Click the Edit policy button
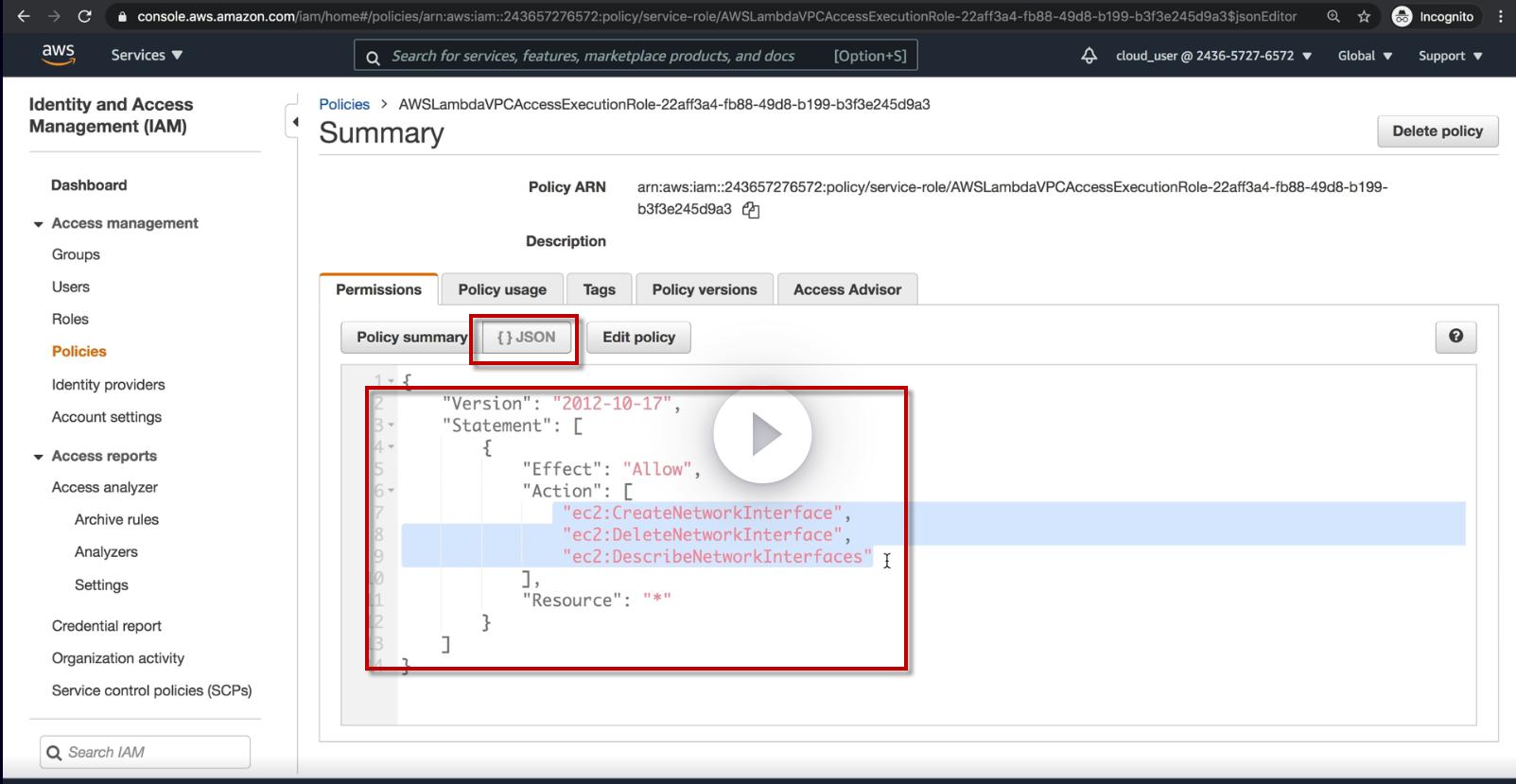 pyautogui.click(x=639, y=337)
